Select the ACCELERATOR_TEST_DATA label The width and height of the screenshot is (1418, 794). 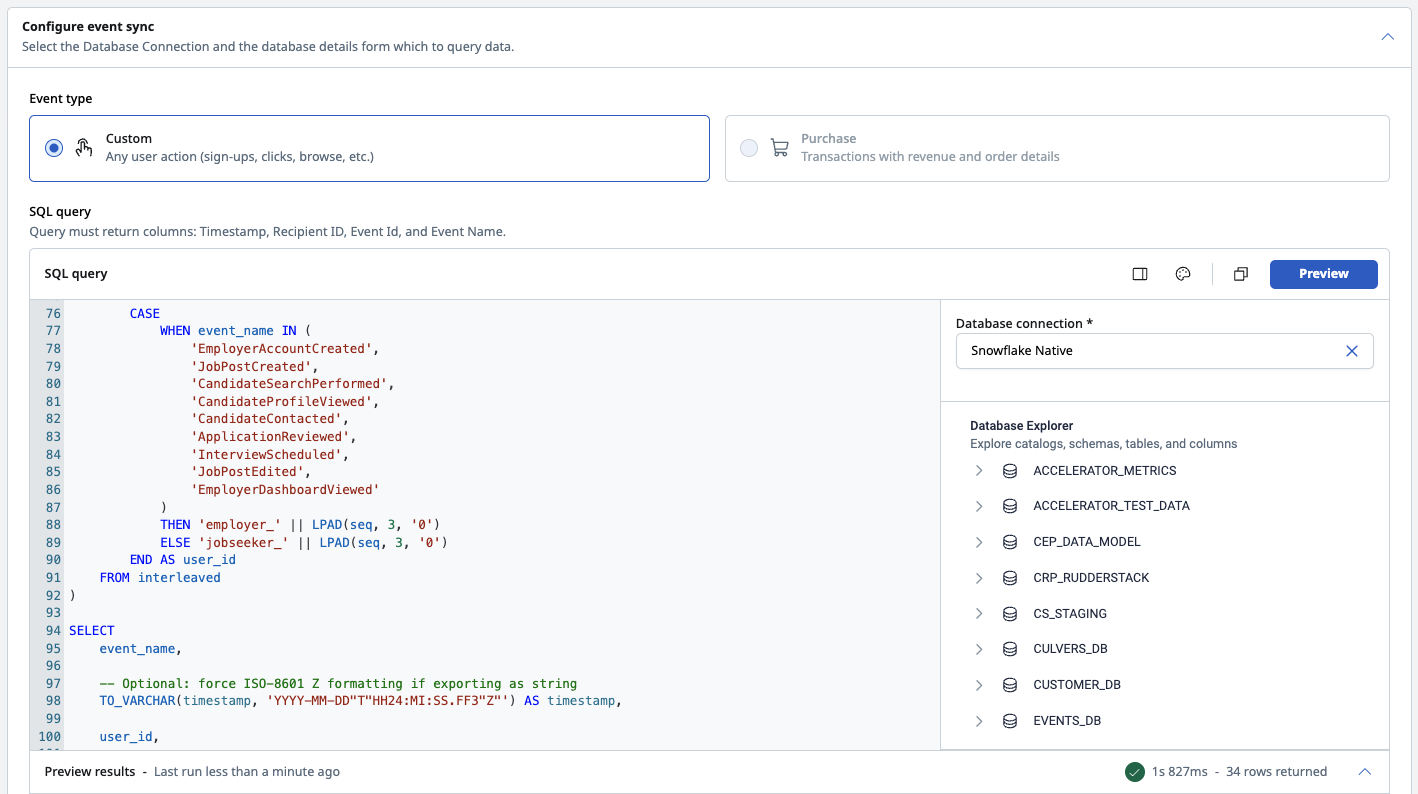click(1111, 506)
